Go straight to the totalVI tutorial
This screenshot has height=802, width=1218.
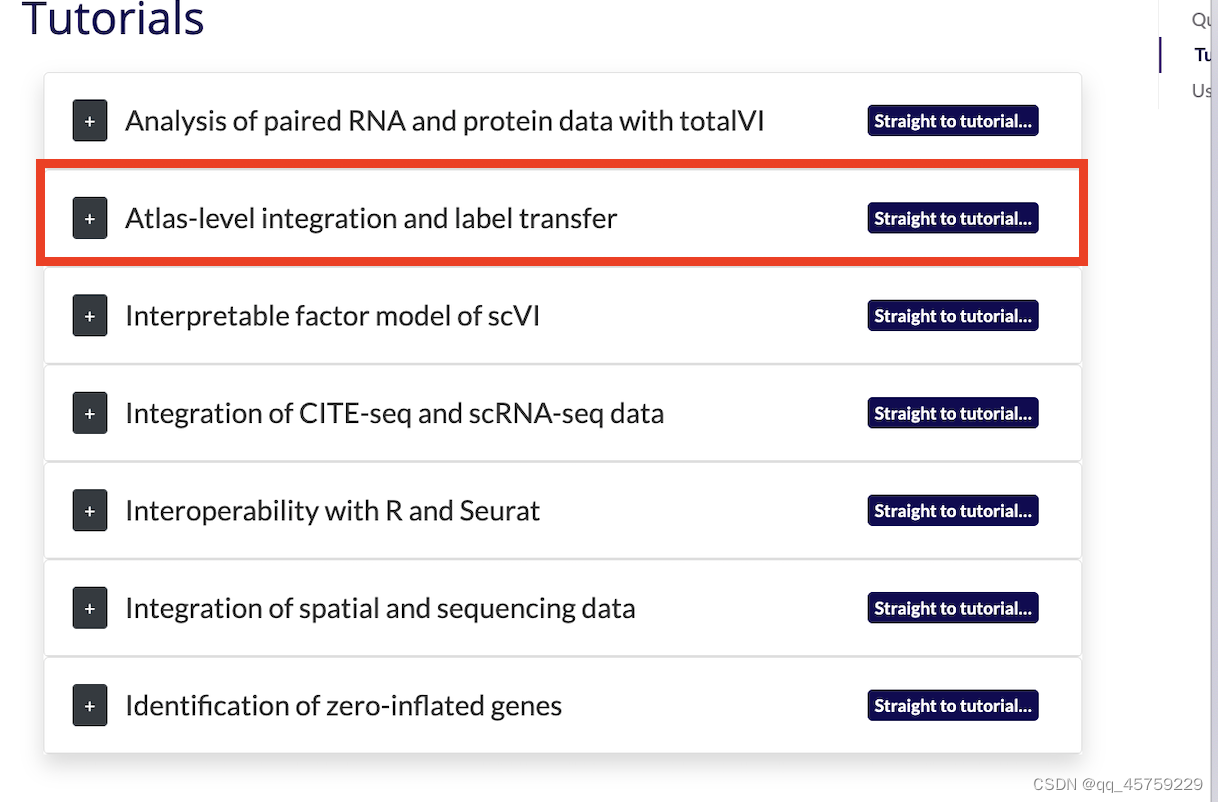(952, 121)
